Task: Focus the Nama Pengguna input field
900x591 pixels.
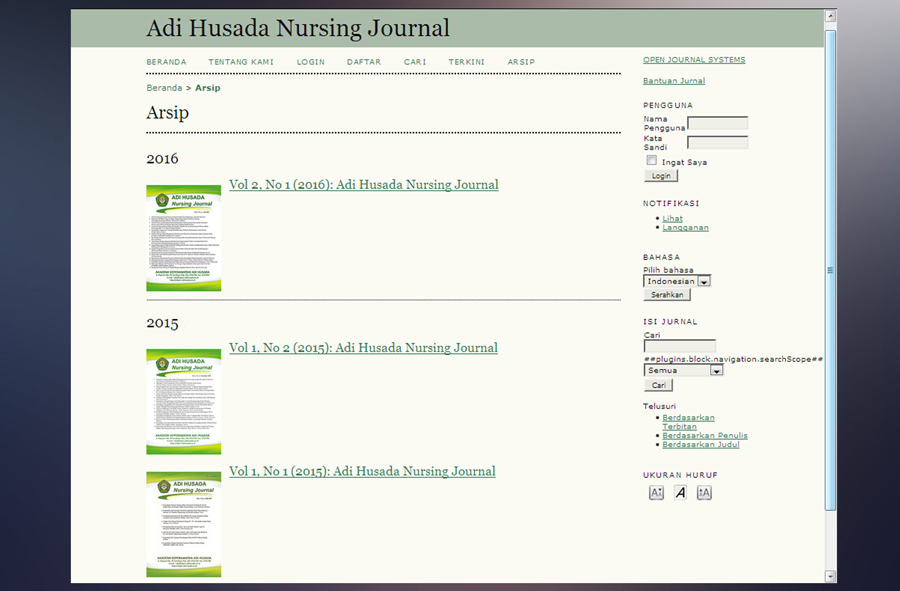Action: click(x=717, y=124)
